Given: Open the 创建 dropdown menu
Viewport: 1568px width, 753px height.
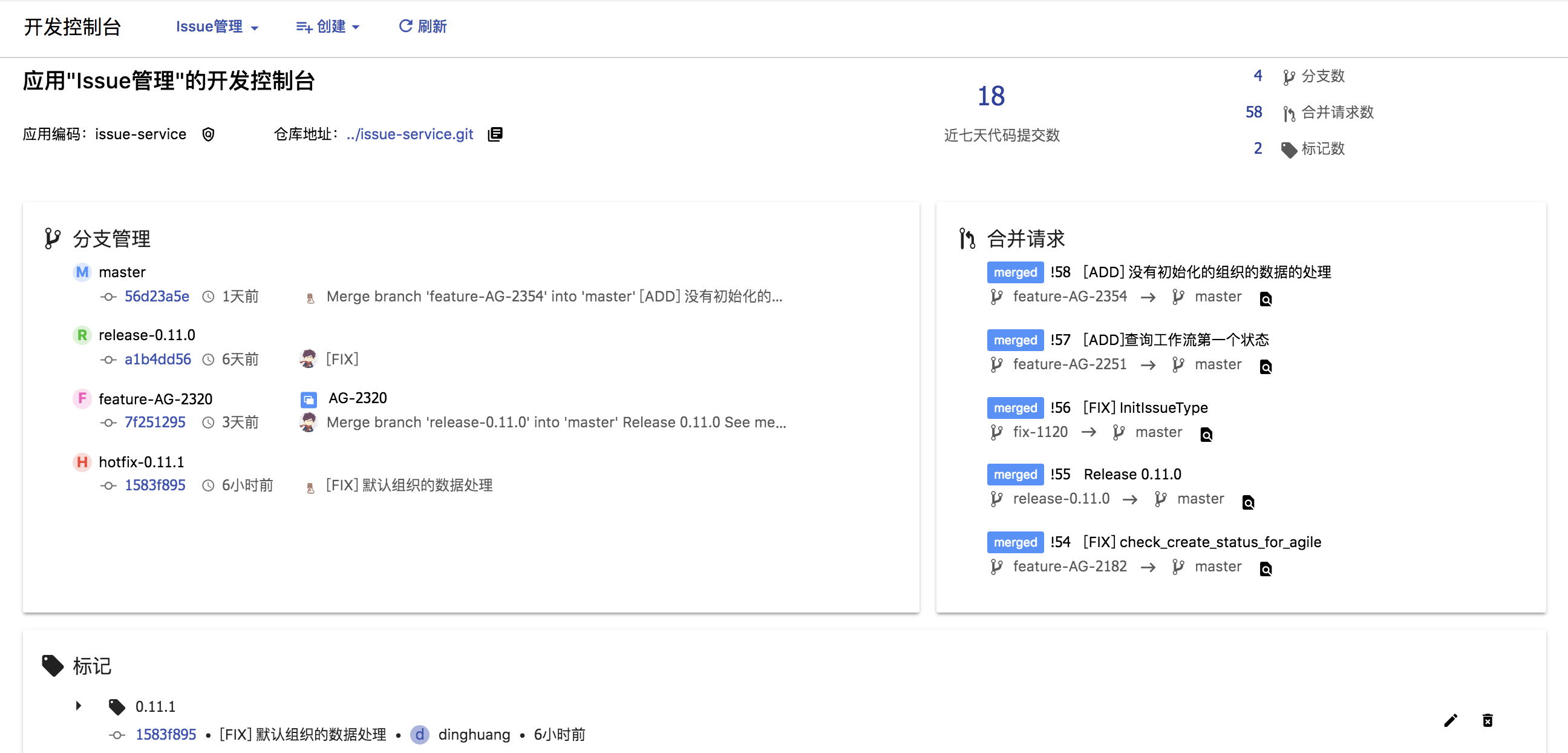Looking at the screenshot, I should tap(327, 27).
